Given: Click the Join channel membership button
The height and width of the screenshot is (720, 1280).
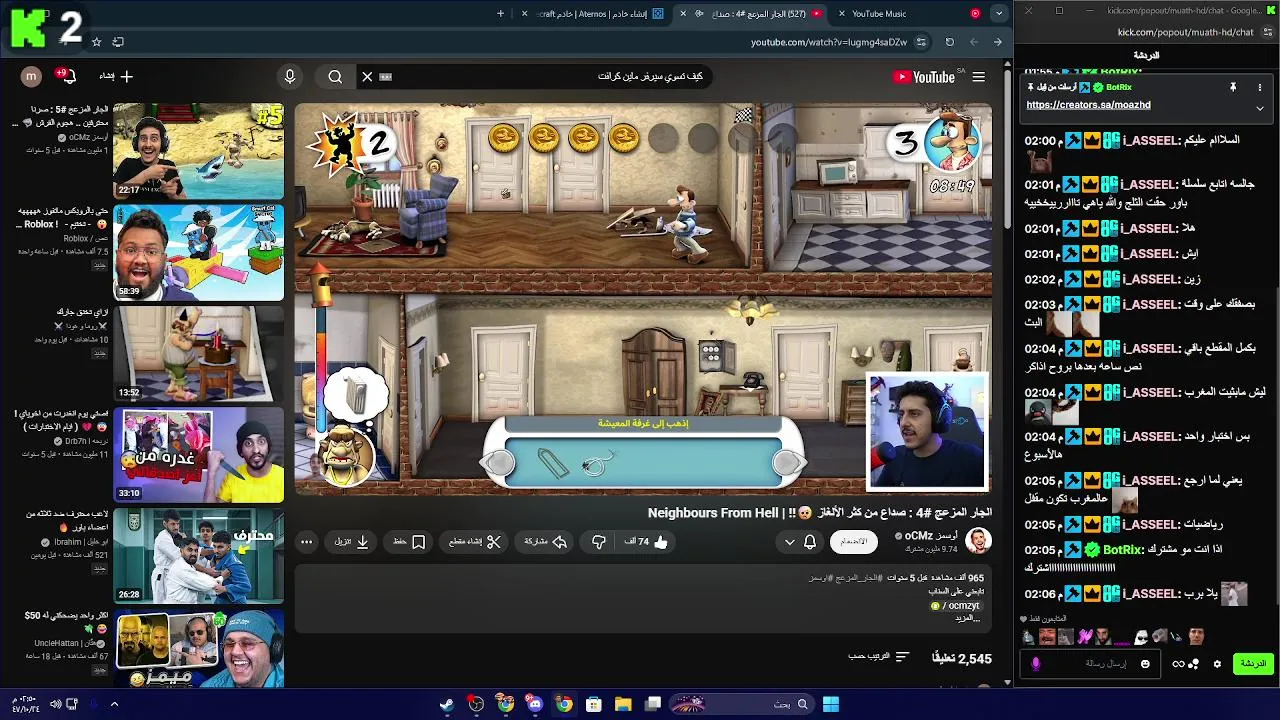Looking at the screenshot, I should [853, 541].
